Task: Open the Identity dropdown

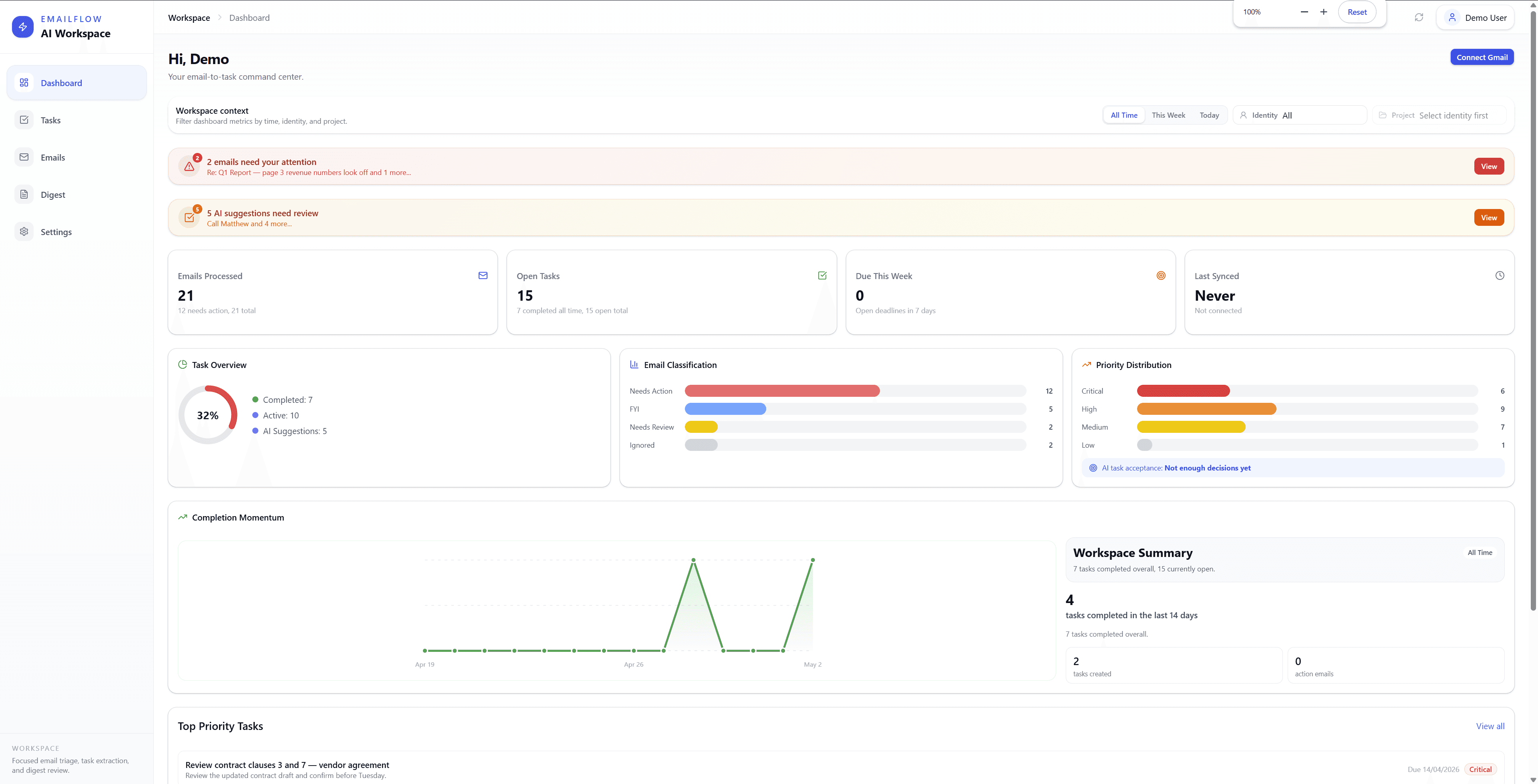Action: [1300, 115]
